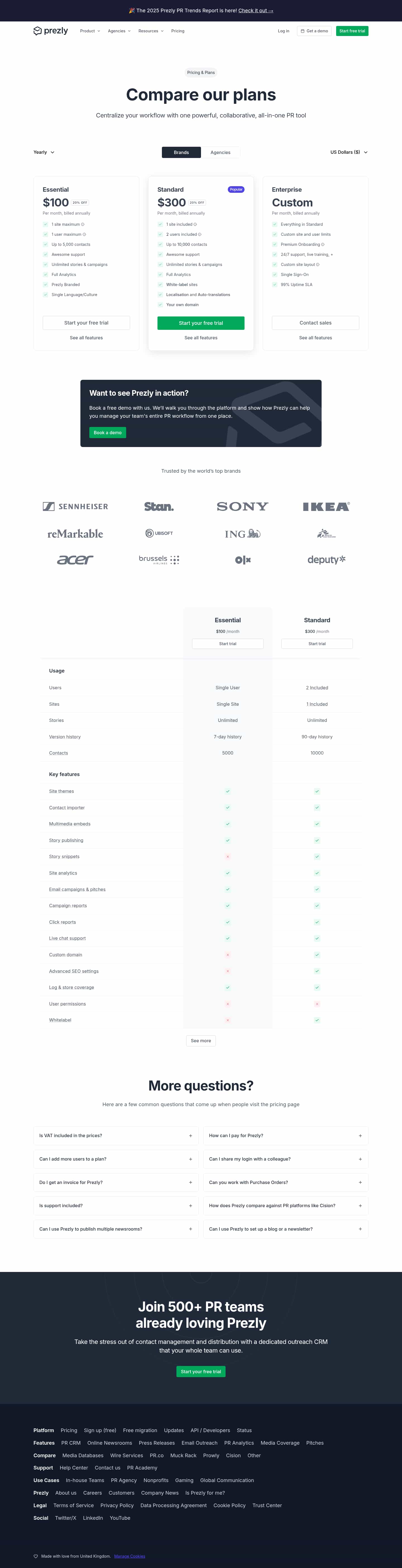
Task: Click "Contact sales" on the Enterprise plan
Action: tap(315, 323)
